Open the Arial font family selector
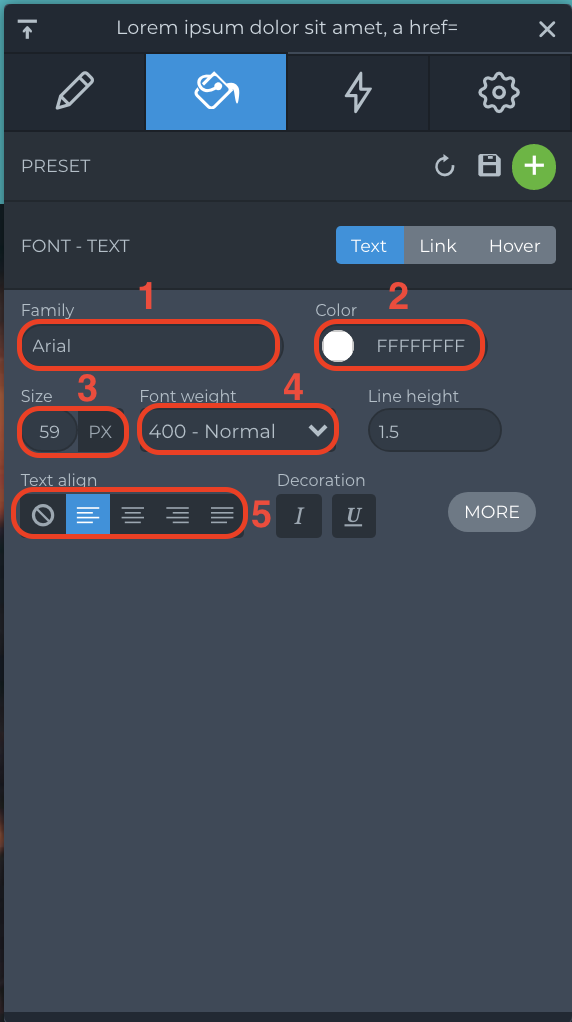The height and width of the screenshot is (1022, 572). pos(150,345)
